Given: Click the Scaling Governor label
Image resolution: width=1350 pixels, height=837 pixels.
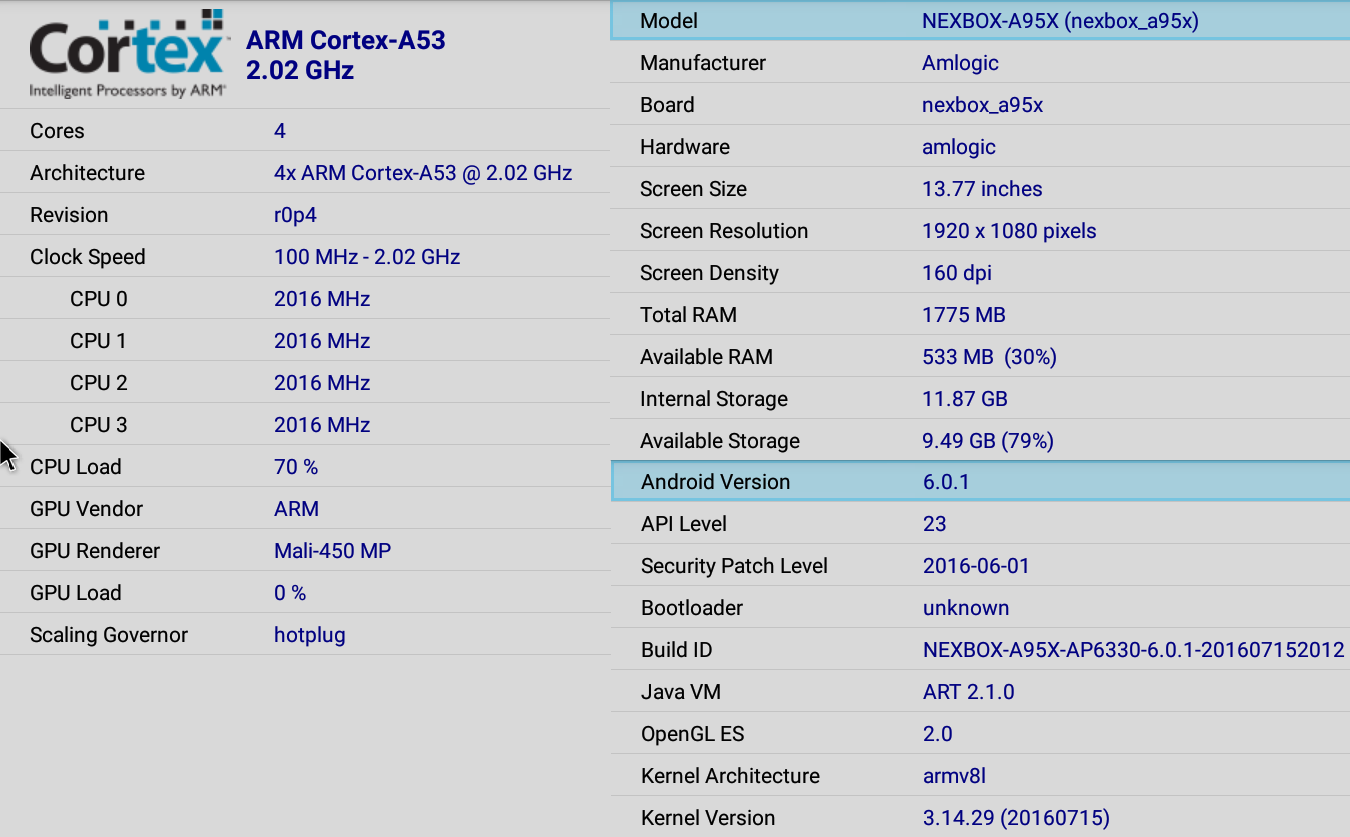Looking at the screenshot, I should pyautogui.click(x=109, y=635).
